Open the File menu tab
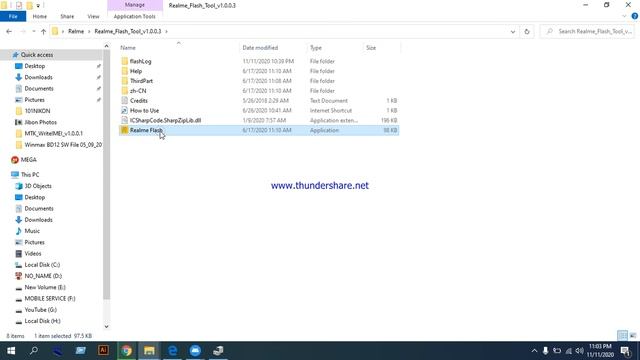The image size is (640, 360). (13, 16)
